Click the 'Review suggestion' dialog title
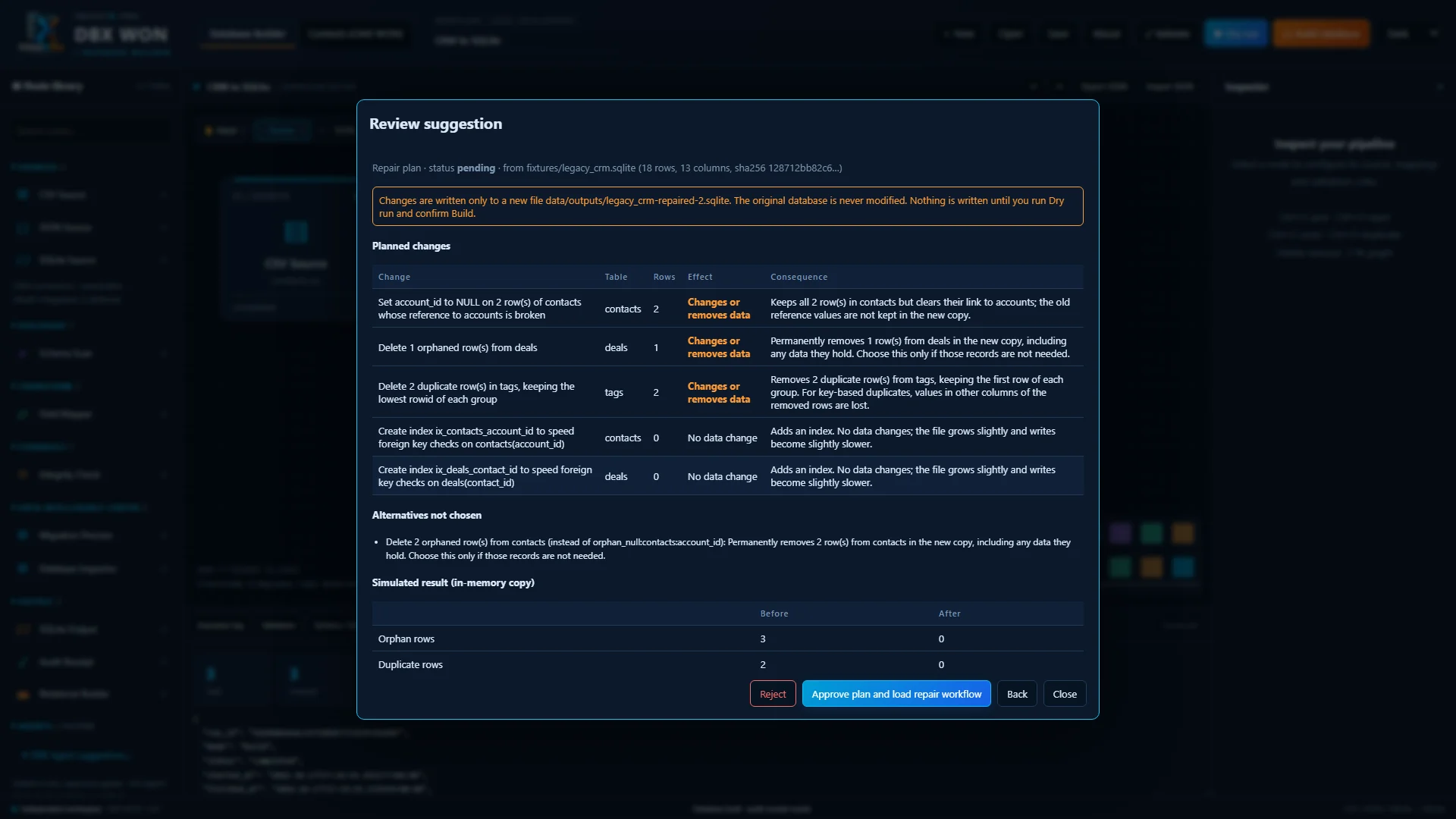This screenshot has width=1456, height=819. point(435,124)
